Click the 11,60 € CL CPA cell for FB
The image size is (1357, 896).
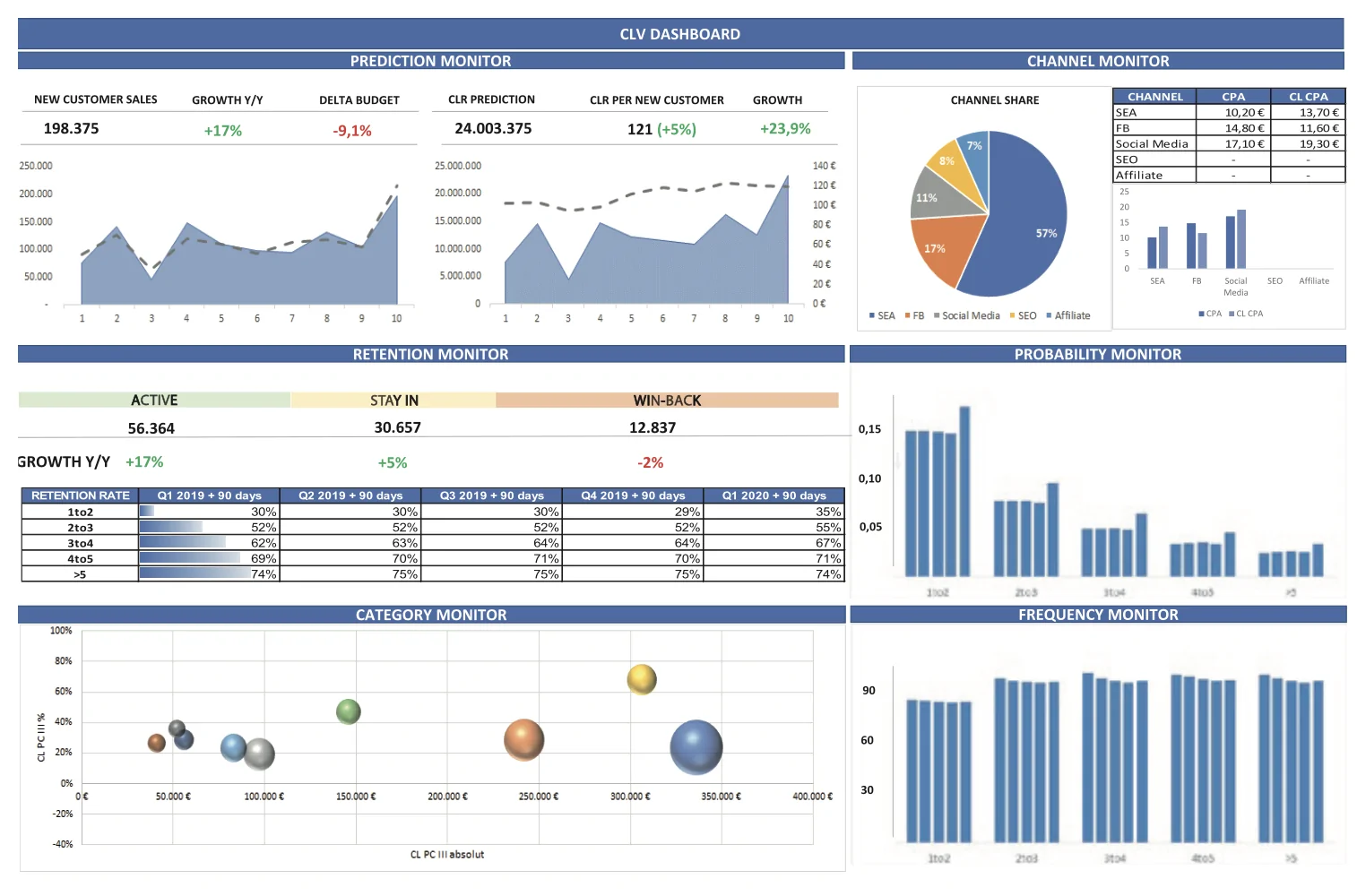pyautogui.click(x=1309, y=128)
